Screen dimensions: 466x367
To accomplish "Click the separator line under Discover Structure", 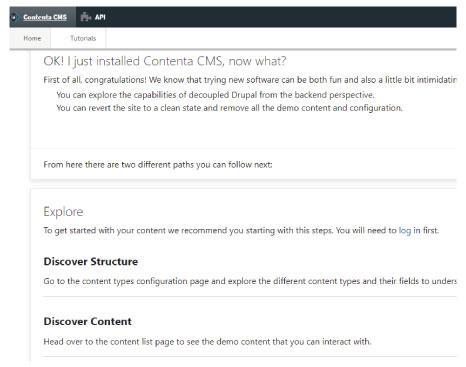I will point(249,297).
